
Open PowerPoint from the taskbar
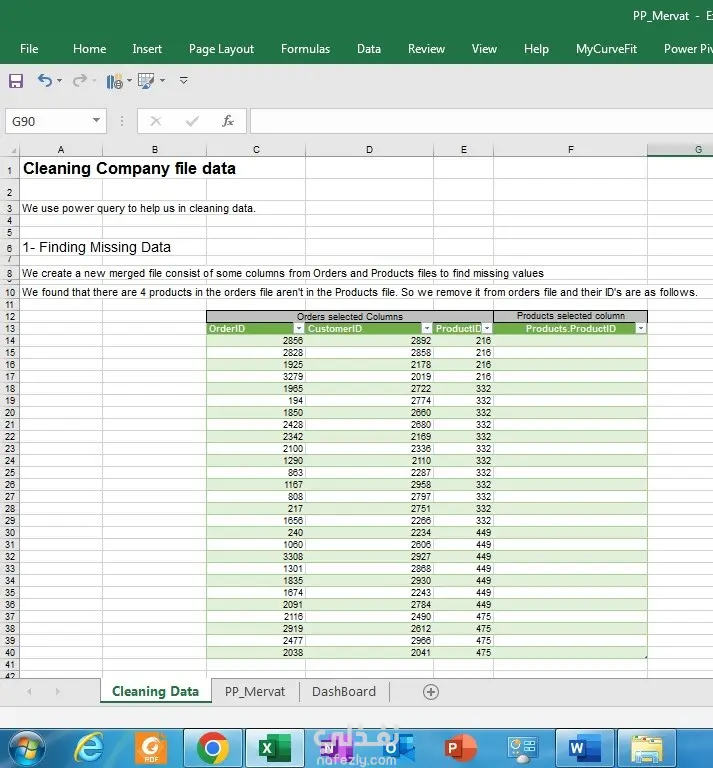(x=460, y=747)
